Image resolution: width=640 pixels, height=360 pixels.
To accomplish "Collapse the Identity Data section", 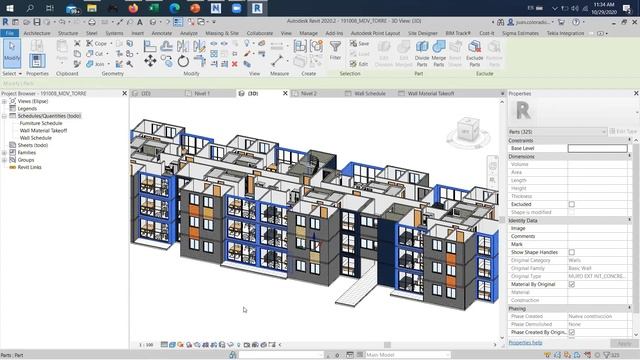I will pos(629,220).
